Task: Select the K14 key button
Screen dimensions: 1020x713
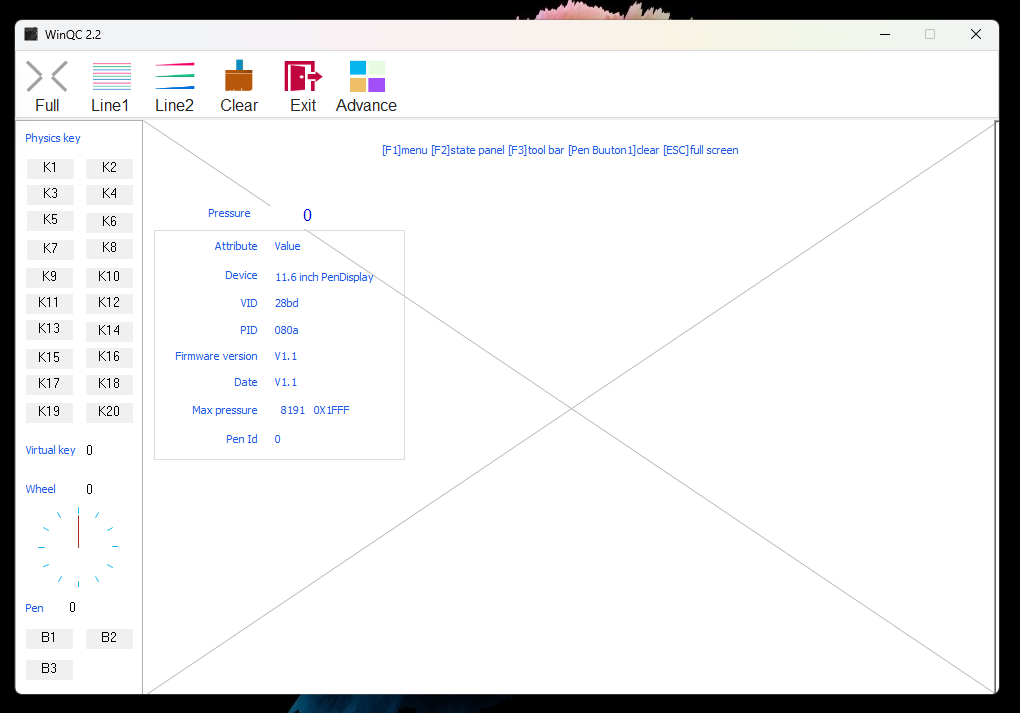Action: 109,330
